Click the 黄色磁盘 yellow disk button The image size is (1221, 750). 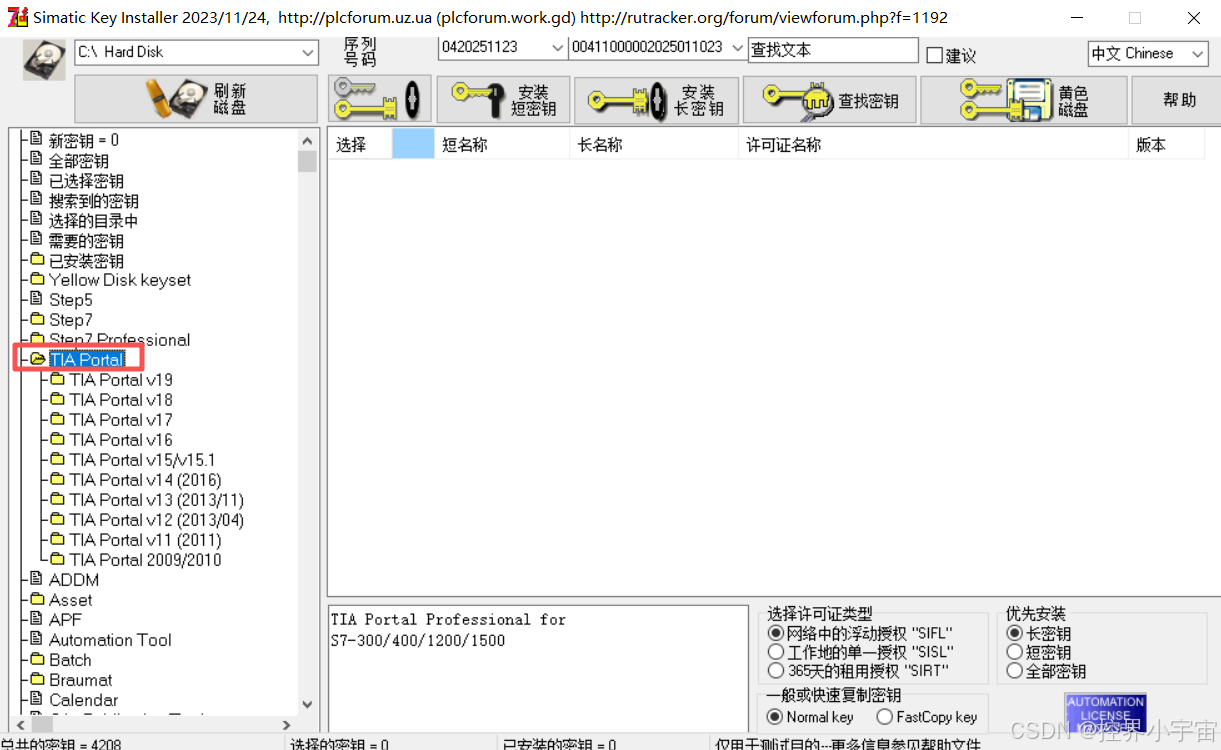1022,99
